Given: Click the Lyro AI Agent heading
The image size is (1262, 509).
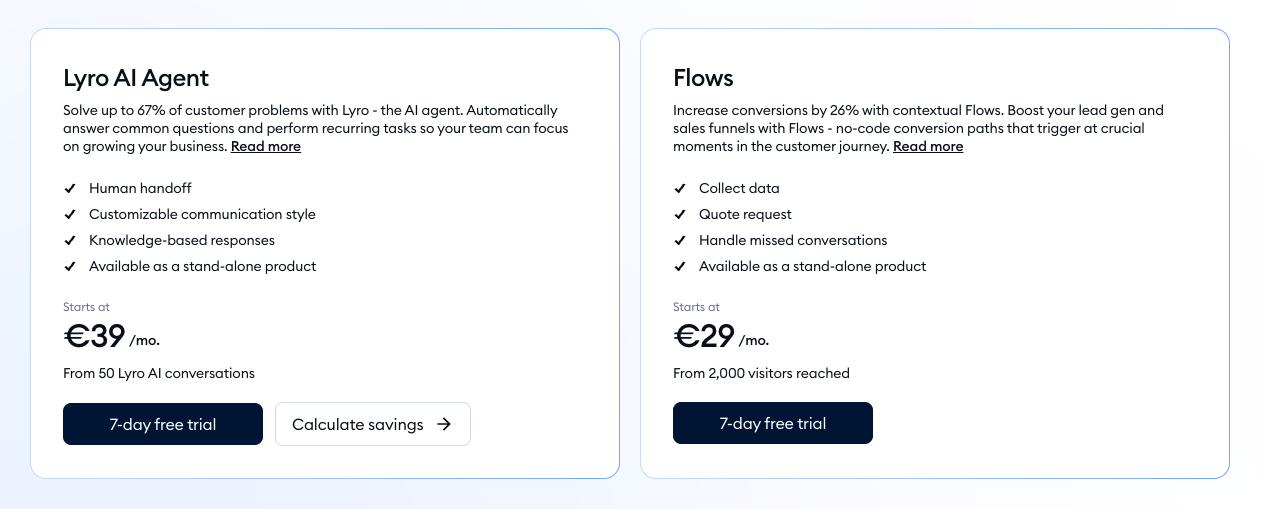Looking at the screenshot, I should [x=136, y=78].
